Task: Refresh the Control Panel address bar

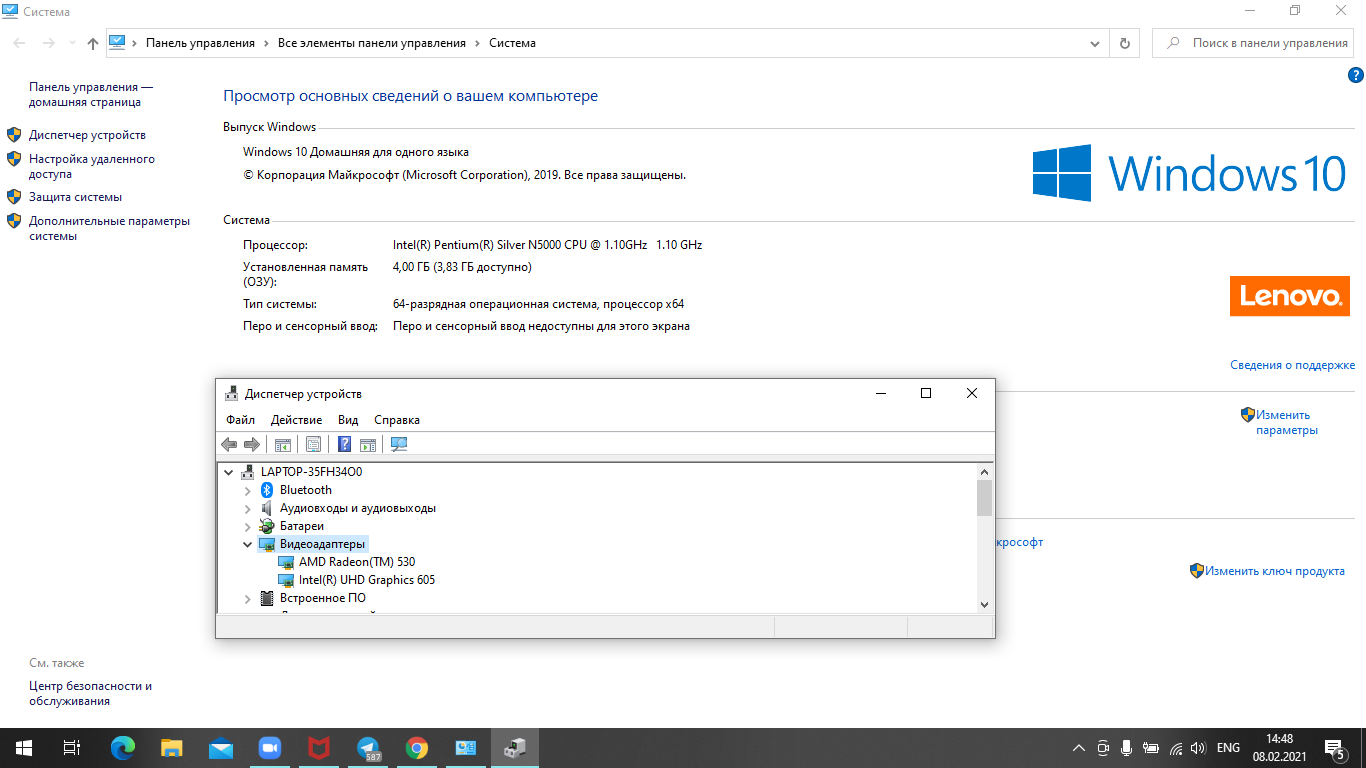Action: (x=1125, y=43)
